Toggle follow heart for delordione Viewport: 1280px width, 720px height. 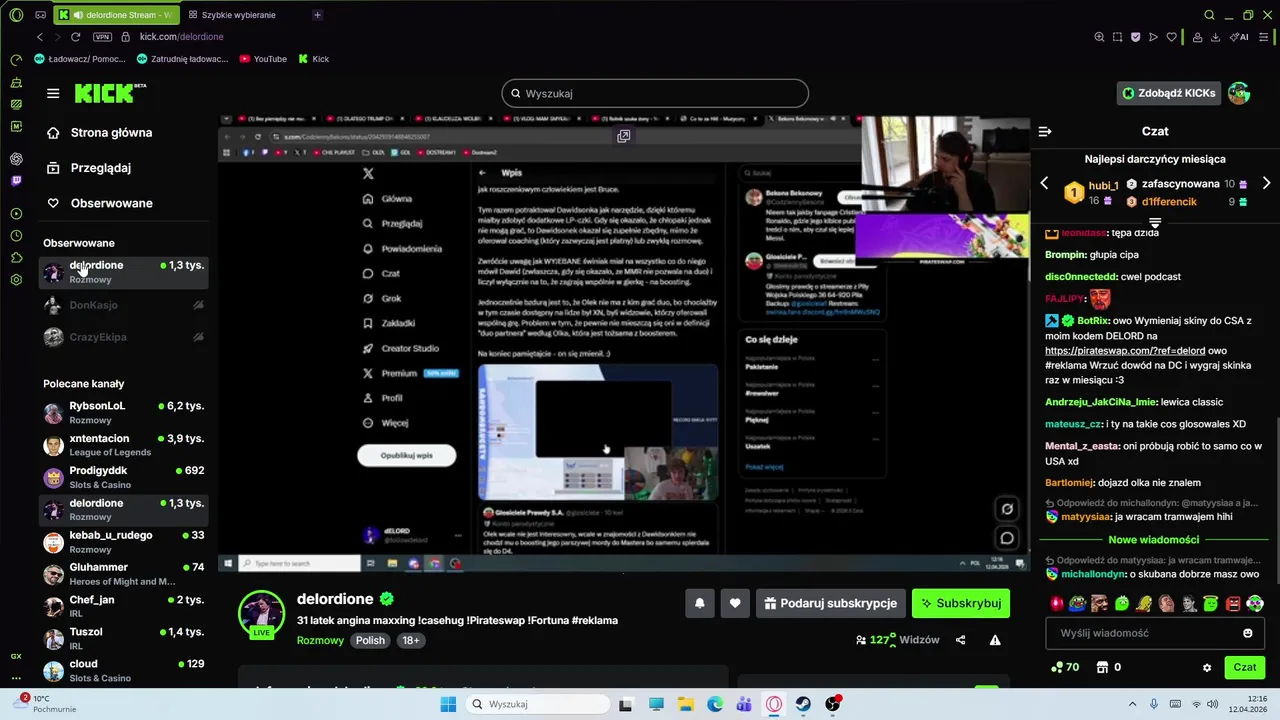click(x=735, y=603)
